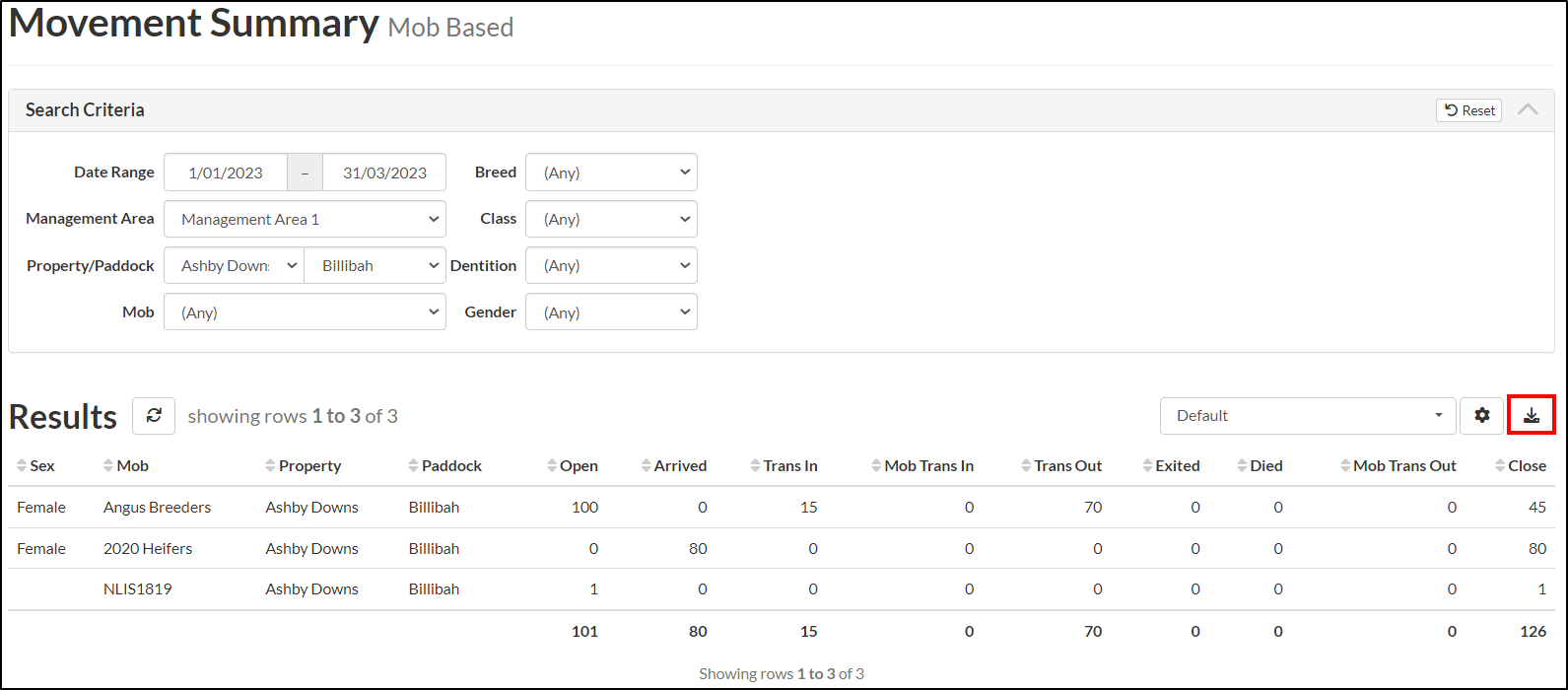Image resolution: width=1568 pixels, height=690 pixels.
Task: Click the NLIS1819 mob cell
Action: [138, 588]
